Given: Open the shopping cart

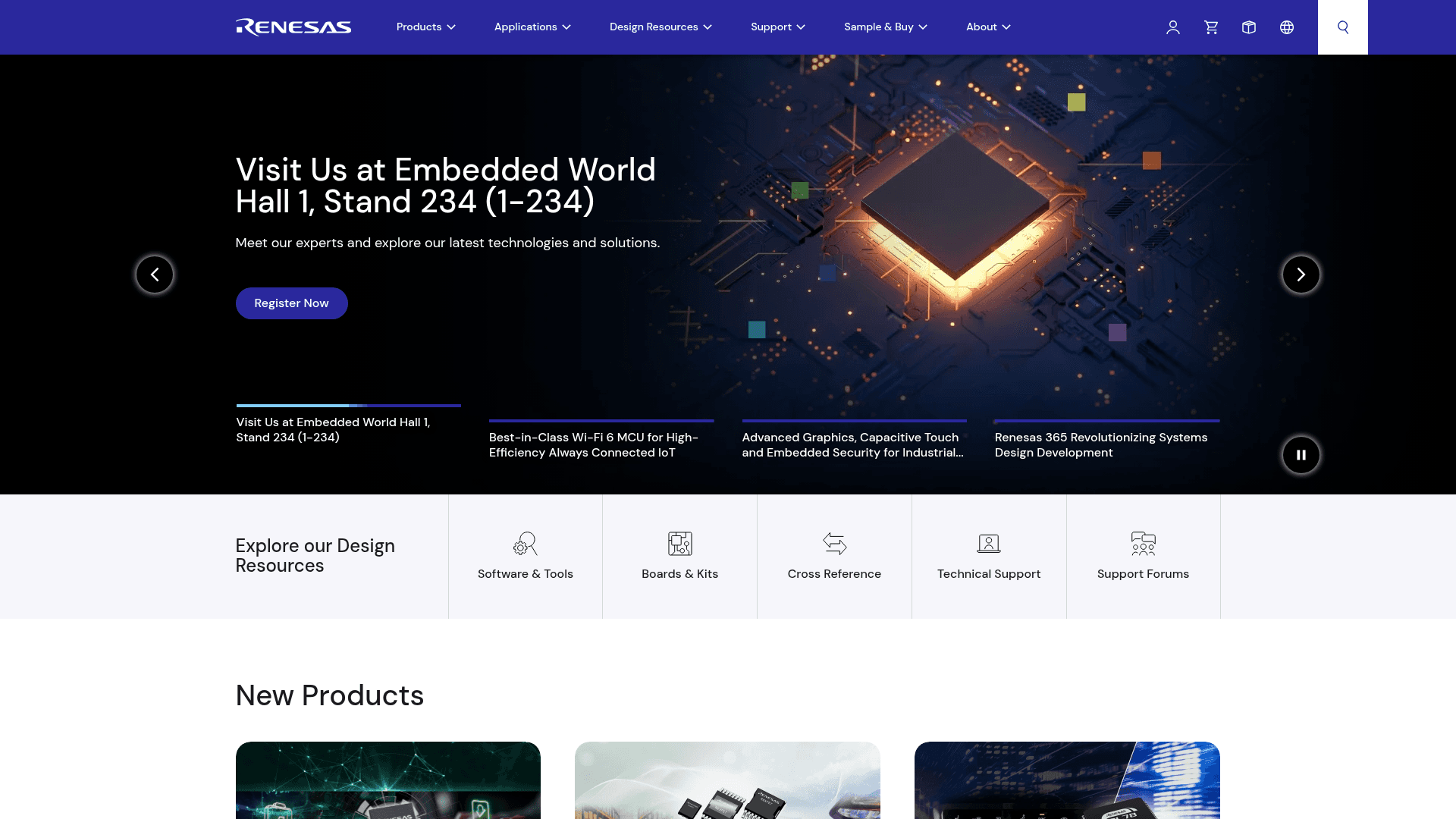Looking at the screenshot, I should pos(1211,27).
